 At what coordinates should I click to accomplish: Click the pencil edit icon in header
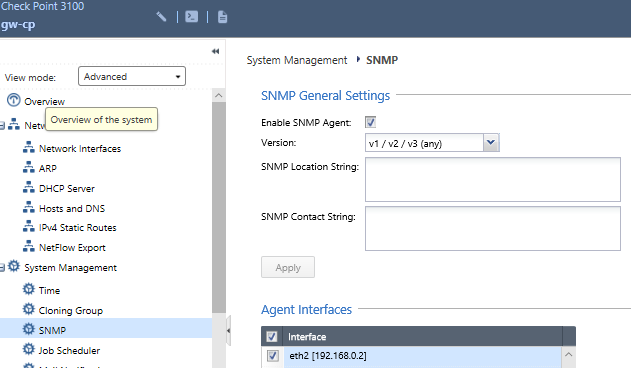161,17
